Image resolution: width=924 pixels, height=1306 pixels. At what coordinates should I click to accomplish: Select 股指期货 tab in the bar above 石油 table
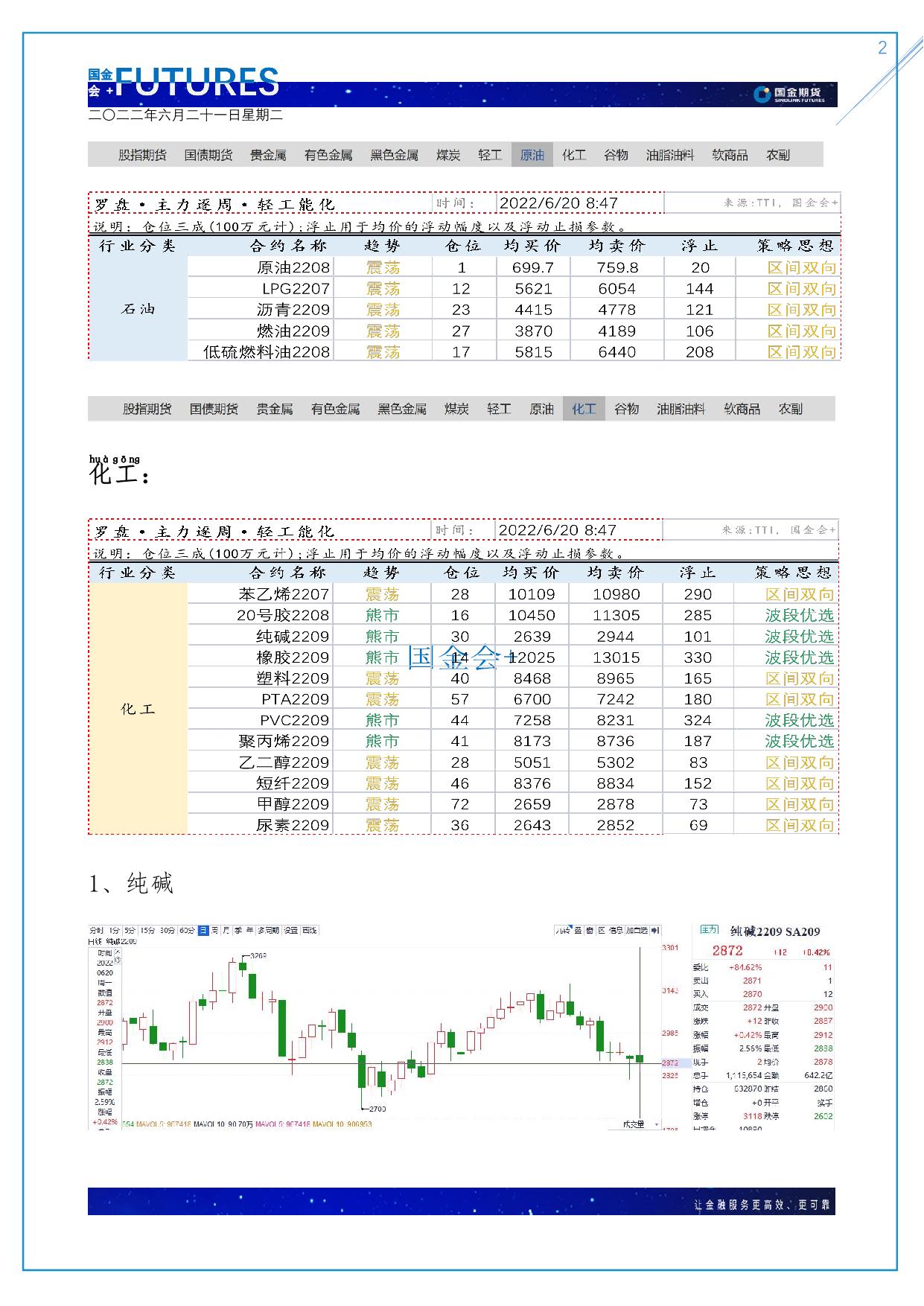pos(142,155)
